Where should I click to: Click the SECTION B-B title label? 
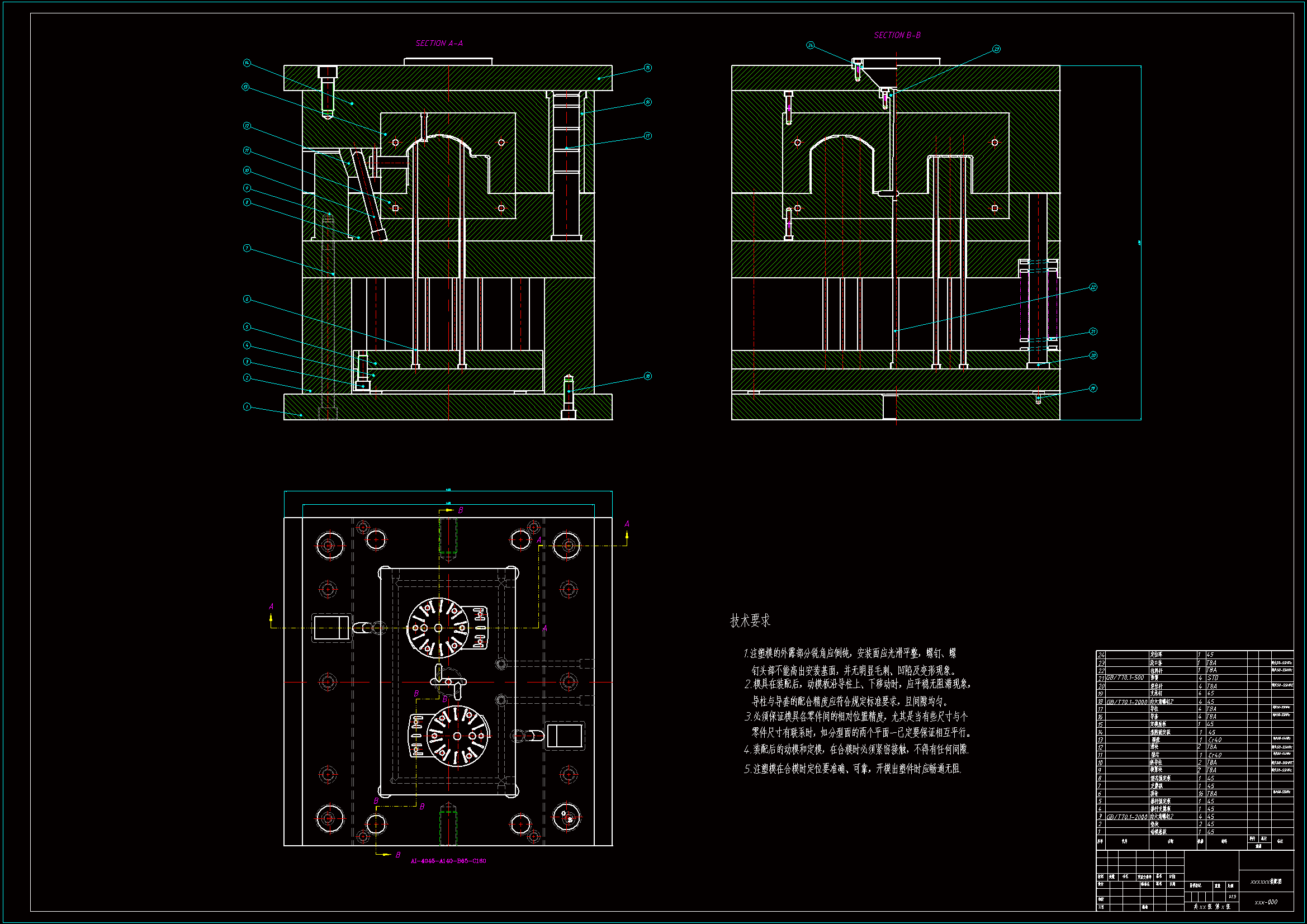point(897,35)
